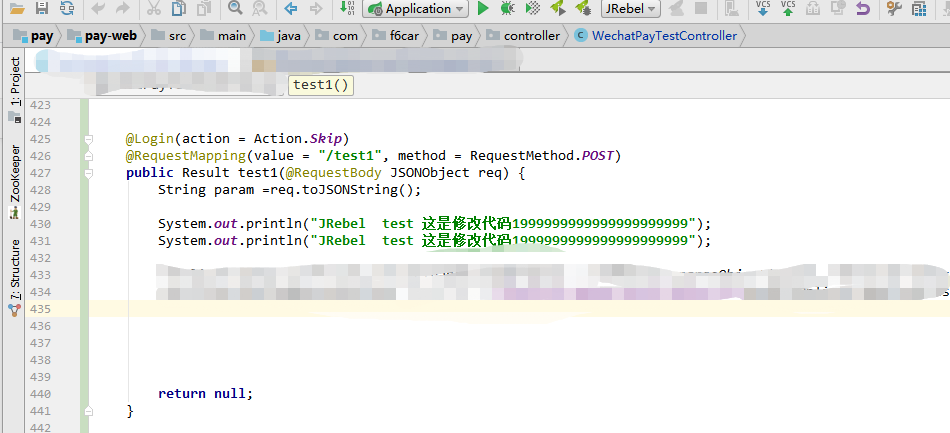The height and width of the screenshot is (433, 950).
Task: Run with JRebel rocket icon
Action: [557, 8]
